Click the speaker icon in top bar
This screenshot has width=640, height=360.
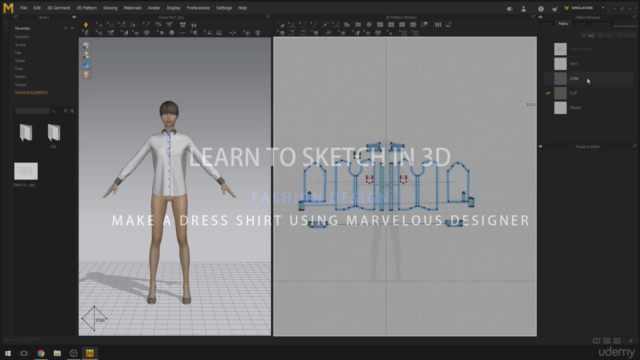click(509, 9)
